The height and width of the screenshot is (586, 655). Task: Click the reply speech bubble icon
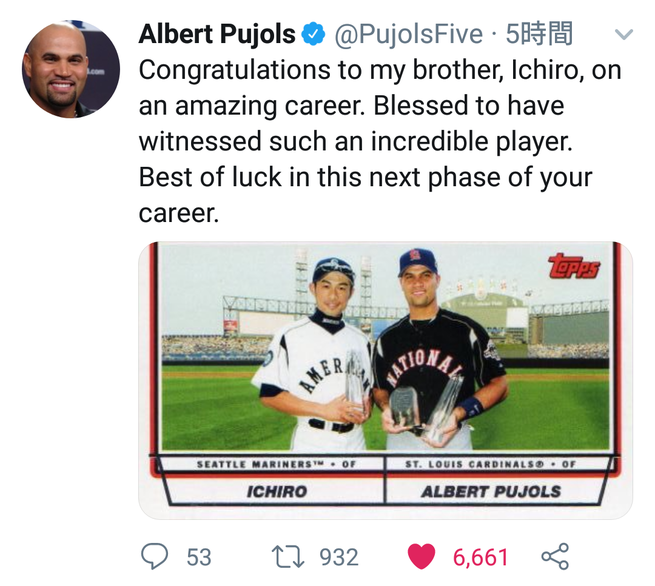pos(155,556)
